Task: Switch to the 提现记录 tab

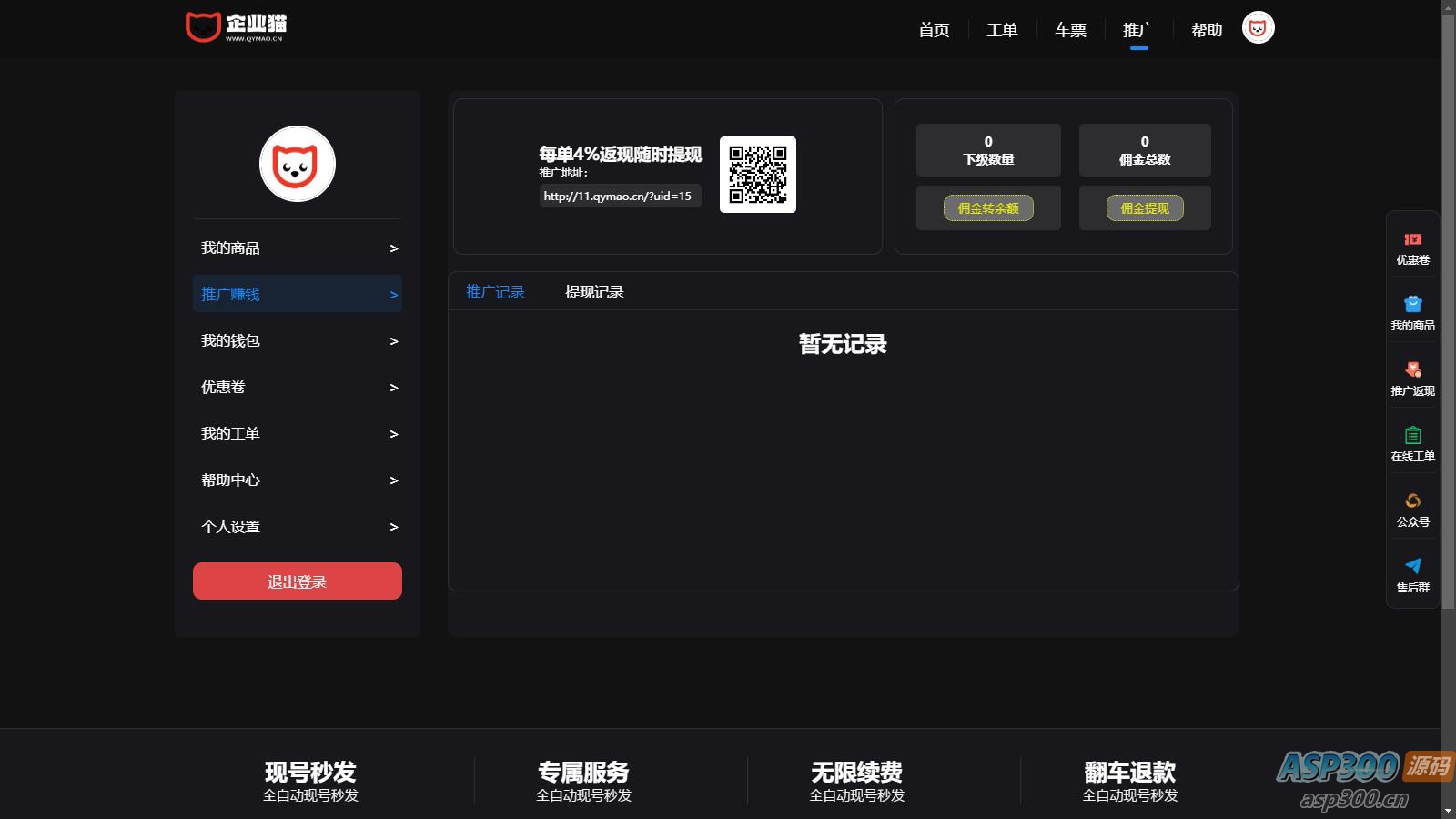Action: point(594,292)
